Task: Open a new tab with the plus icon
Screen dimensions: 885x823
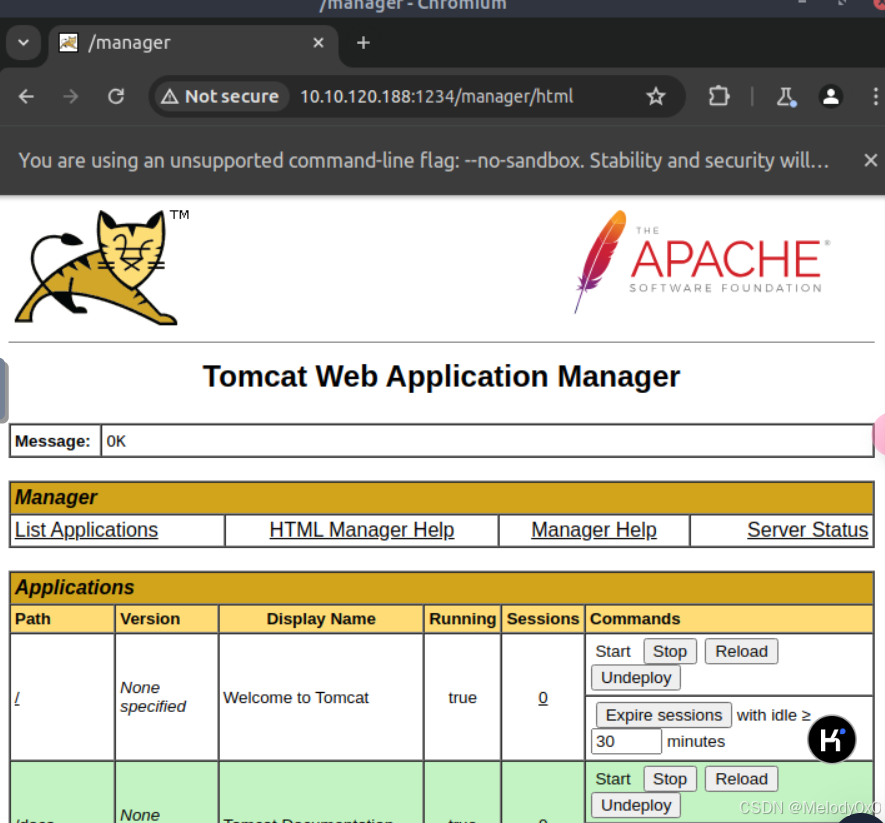Action: tap(363, 43)
